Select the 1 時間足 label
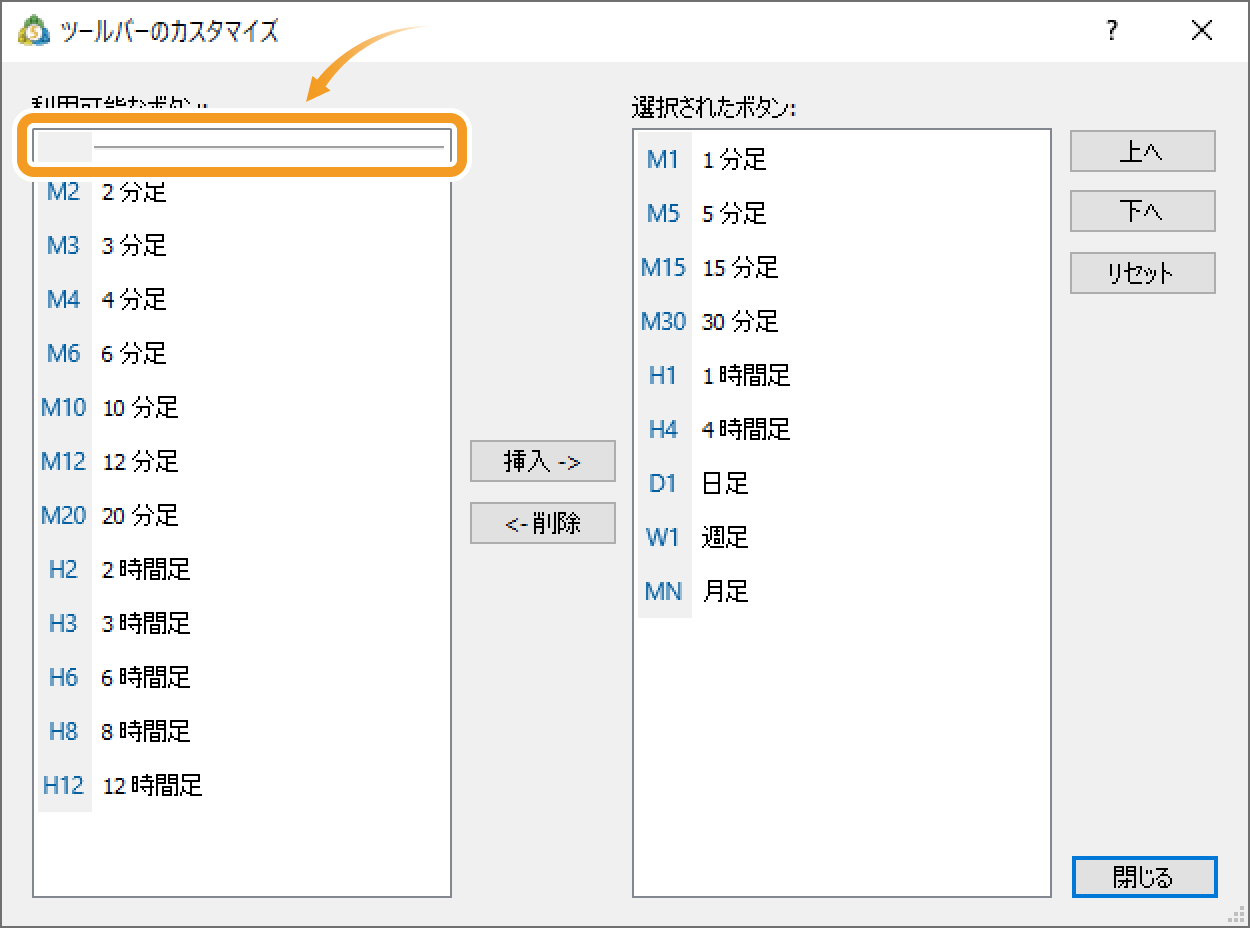 tap(746, 375)
